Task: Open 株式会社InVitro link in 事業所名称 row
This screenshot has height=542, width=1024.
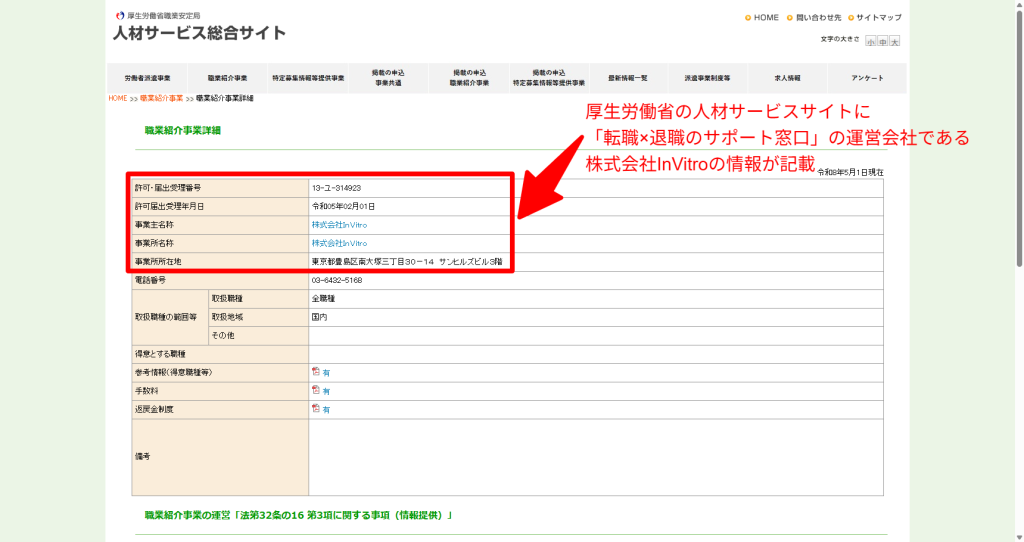Action: coord(339,243)
